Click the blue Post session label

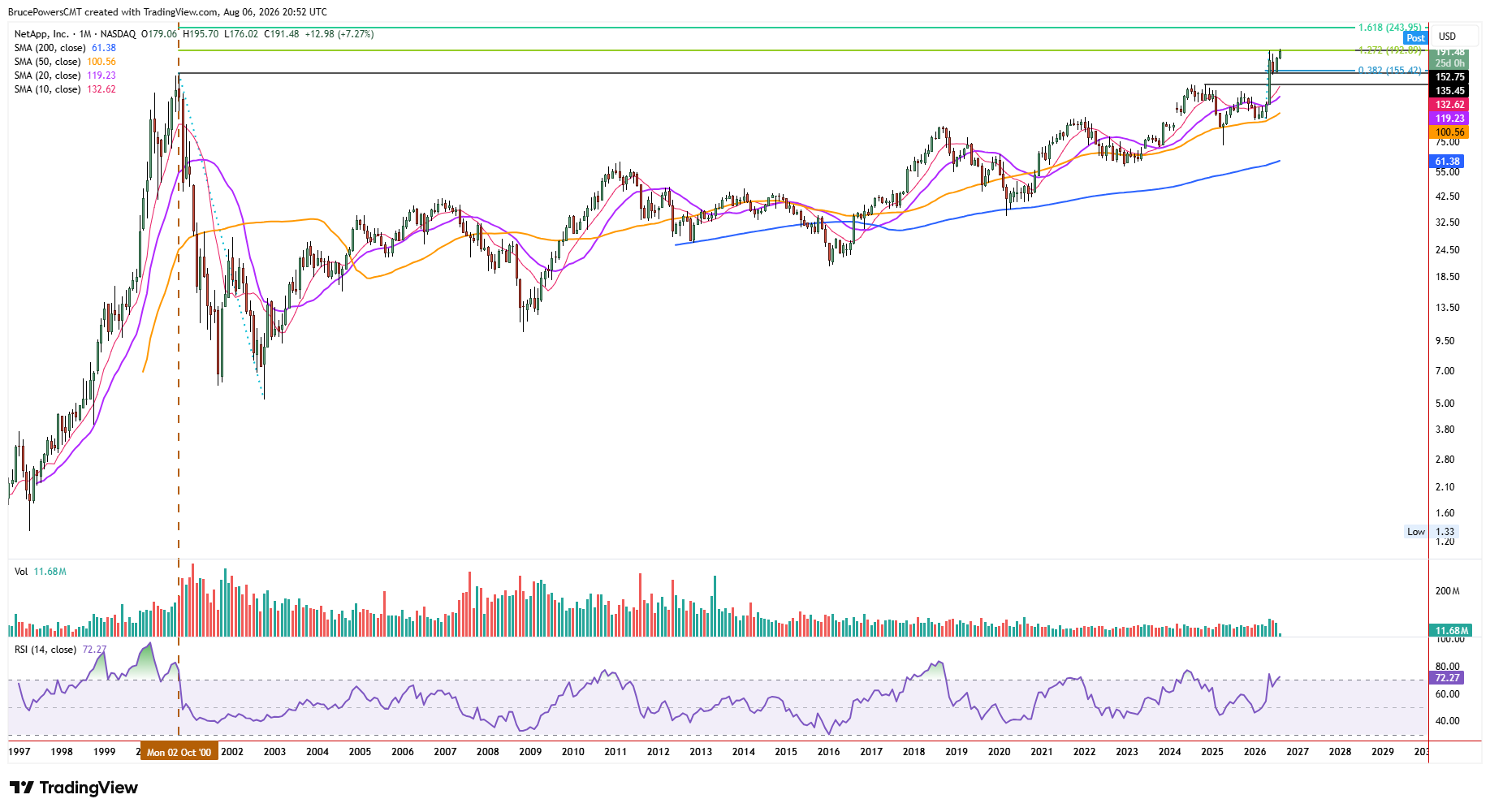click(x=1415, y=38)
